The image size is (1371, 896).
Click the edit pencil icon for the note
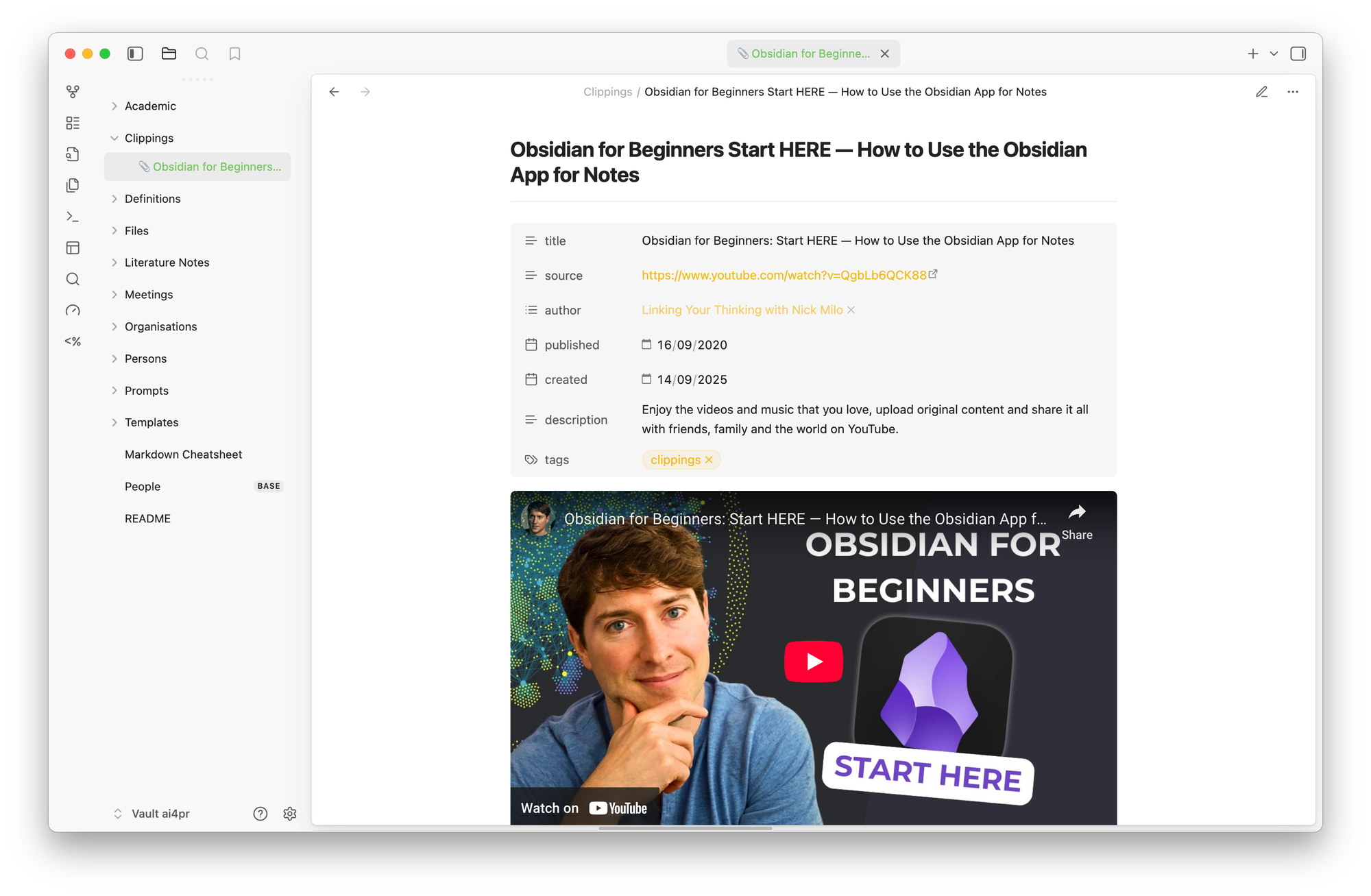[x=1261, y=92]
